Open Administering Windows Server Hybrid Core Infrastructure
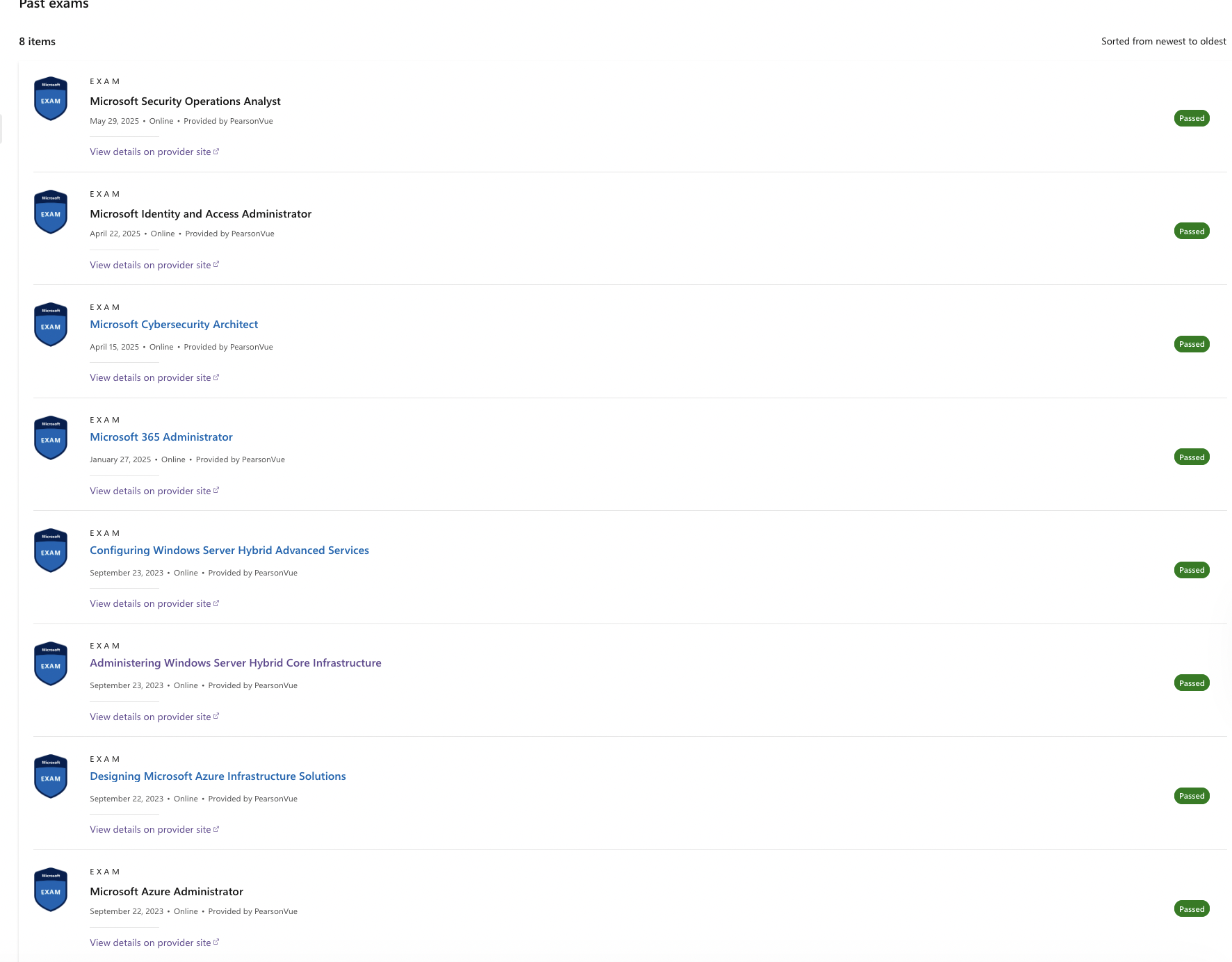 [236, 663]
